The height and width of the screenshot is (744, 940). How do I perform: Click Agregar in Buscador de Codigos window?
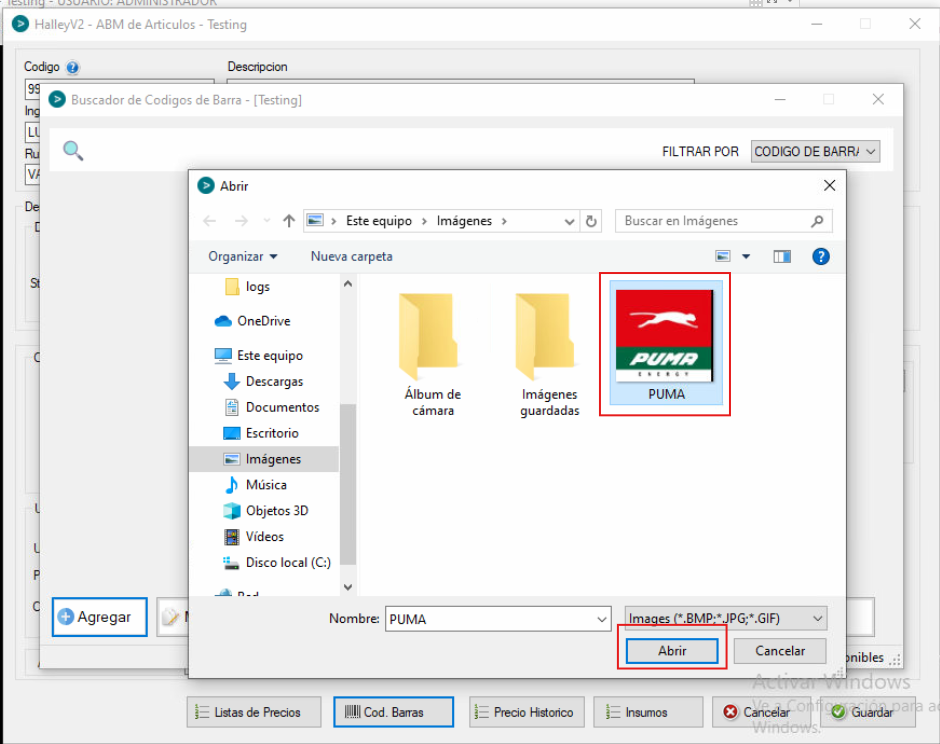100,617
